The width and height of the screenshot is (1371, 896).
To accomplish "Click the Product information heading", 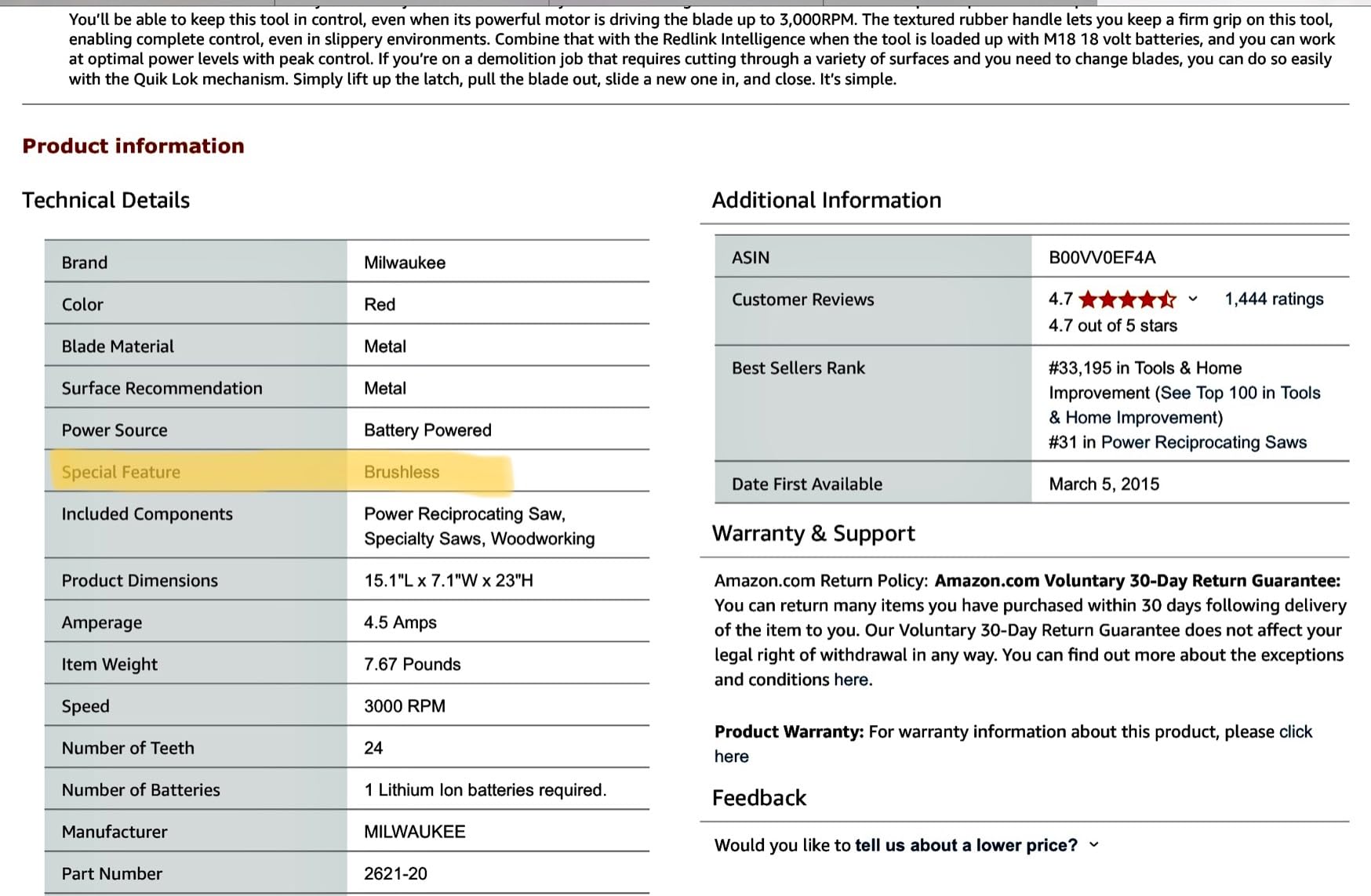I will click(x=133, y=146).
